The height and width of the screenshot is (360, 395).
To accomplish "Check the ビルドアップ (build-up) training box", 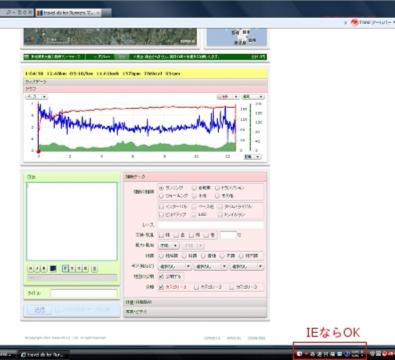I will point(162,215).
